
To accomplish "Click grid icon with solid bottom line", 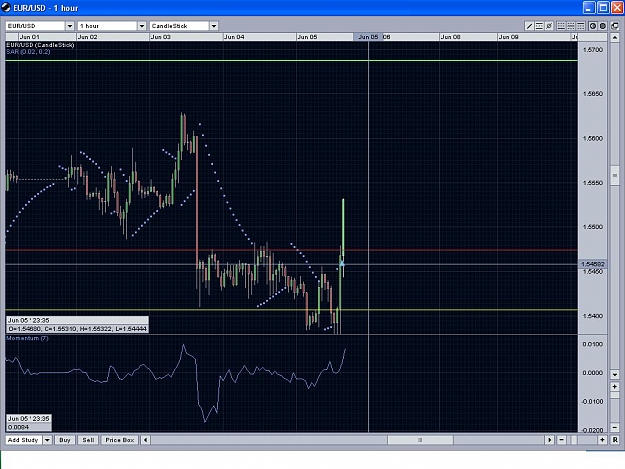I will [x=561, y=26].
